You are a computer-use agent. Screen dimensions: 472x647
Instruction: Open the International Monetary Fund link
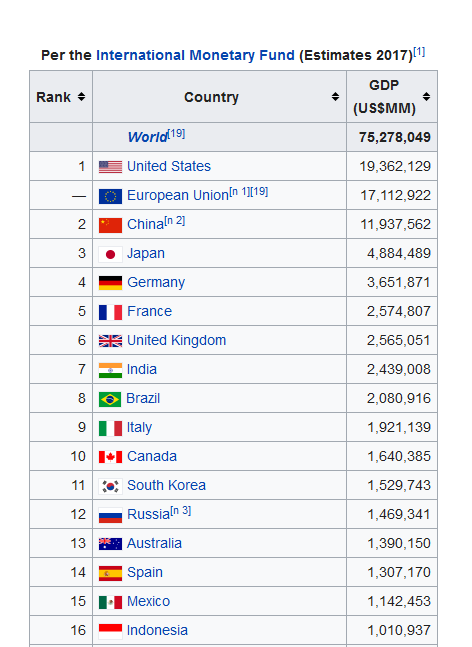click(x=195, y=55)
